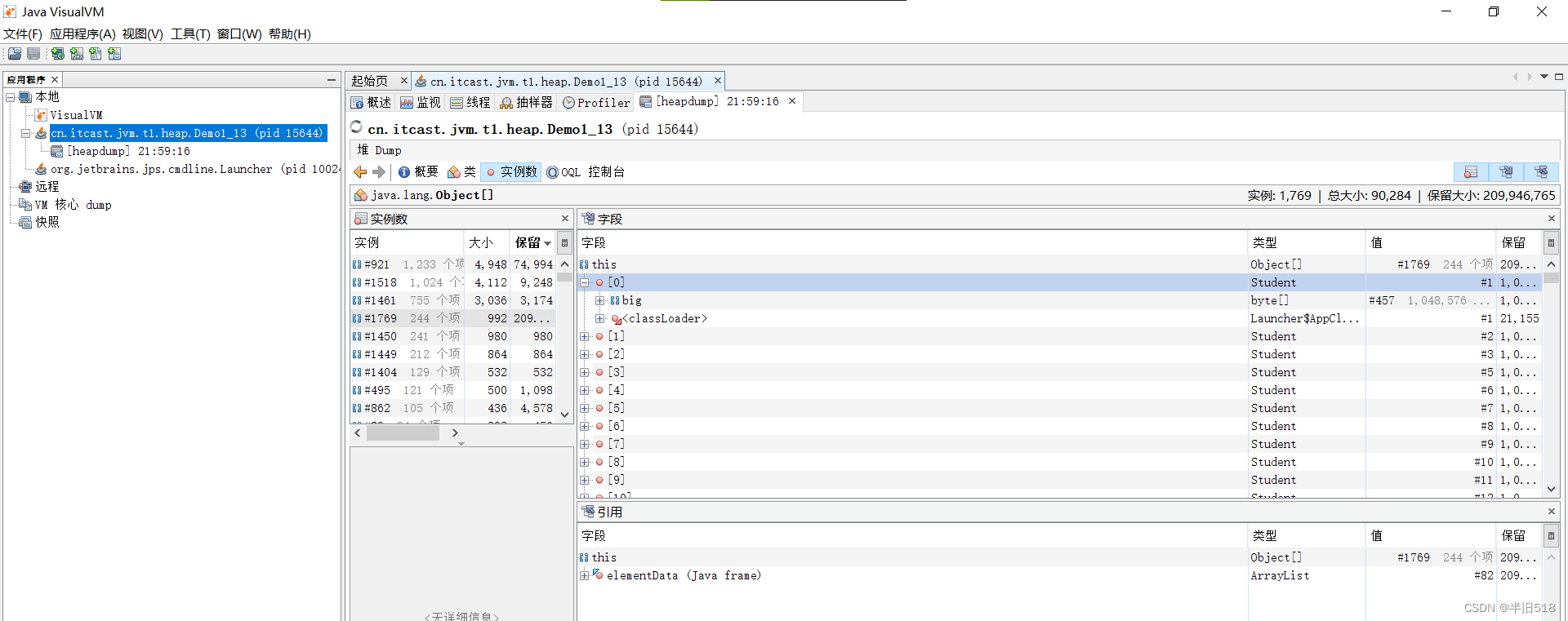The image size is (1568, 621).
Task: Select instance #862 in the instances list
Action: (453, 408)
